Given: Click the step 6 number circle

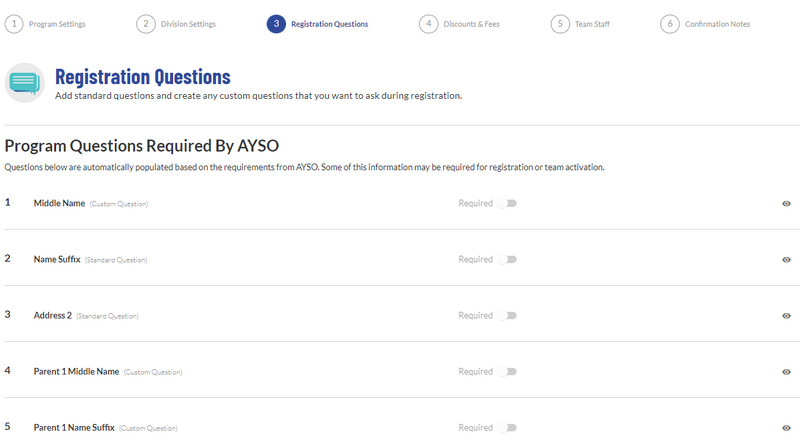Looking at the screenshot, I should tap(669, 24).
